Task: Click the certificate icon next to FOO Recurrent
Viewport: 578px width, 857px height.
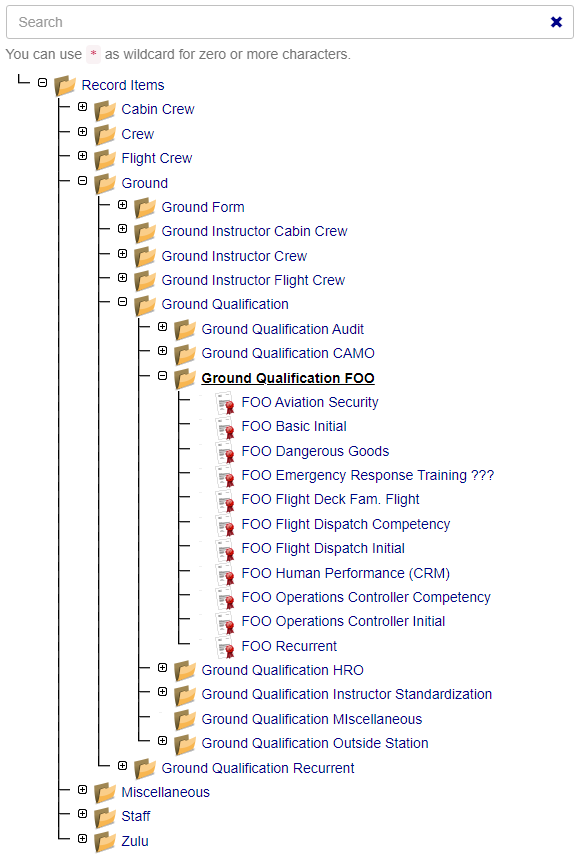Action: (x=225, y=647)
